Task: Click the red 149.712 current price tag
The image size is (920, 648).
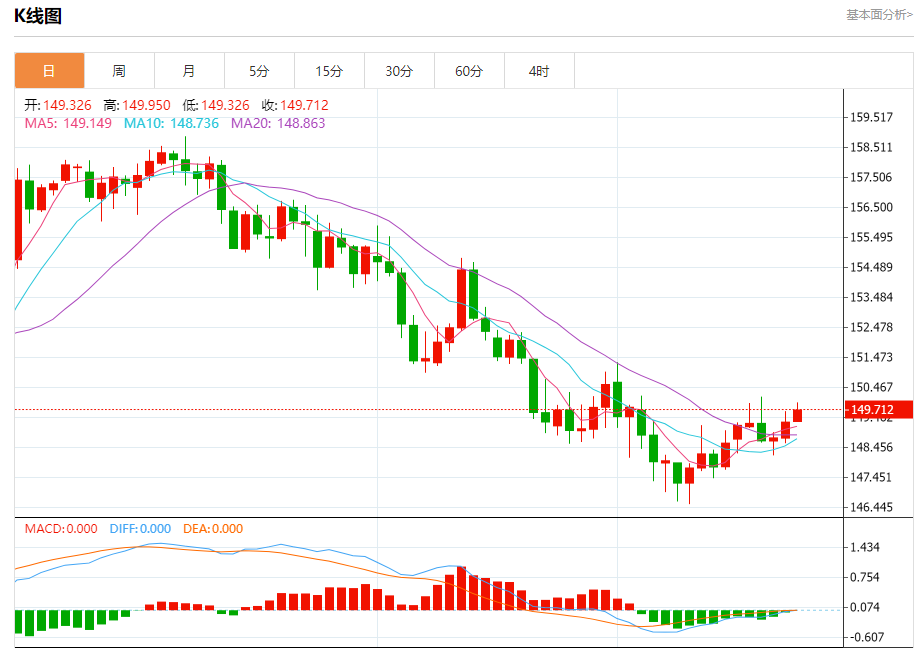Action: point(878,410)
